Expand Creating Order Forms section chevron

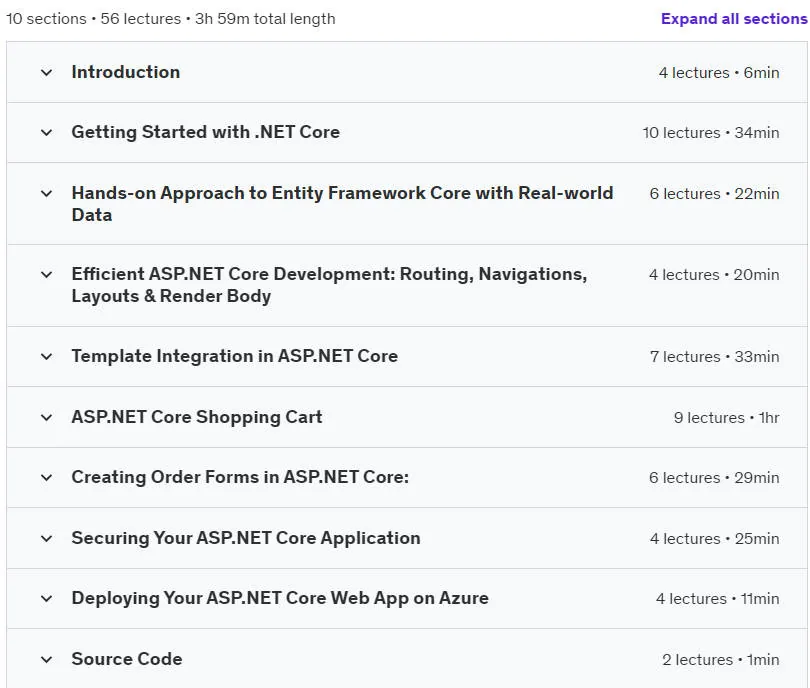[46, 478]
